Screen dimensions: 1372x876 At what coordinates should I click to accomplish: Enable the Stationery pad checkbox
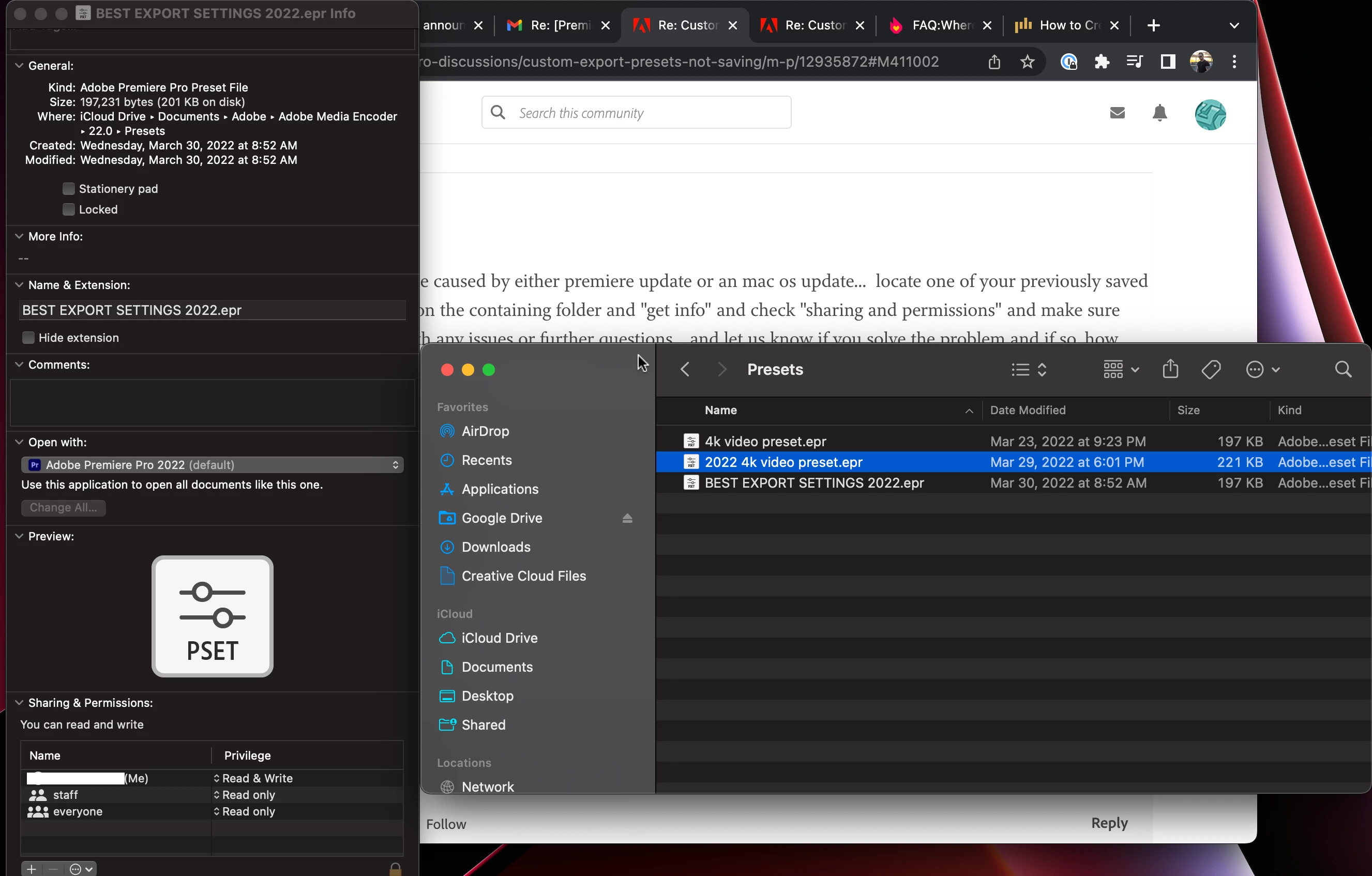coord(68,189)
